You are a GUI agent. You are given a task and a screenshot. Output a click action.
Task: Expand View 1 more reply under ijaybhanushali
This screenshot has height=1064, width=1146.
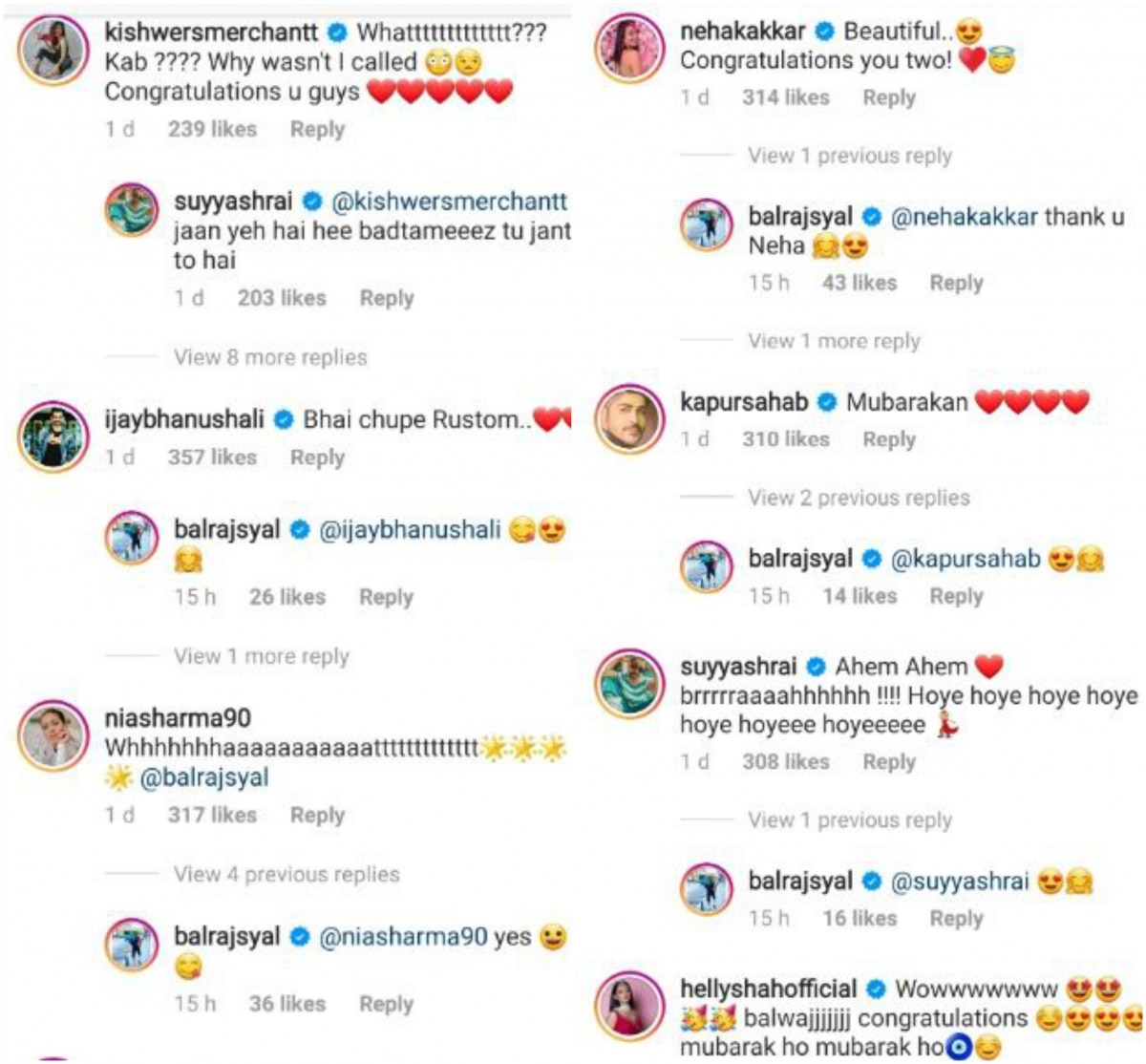click(262, 656)
